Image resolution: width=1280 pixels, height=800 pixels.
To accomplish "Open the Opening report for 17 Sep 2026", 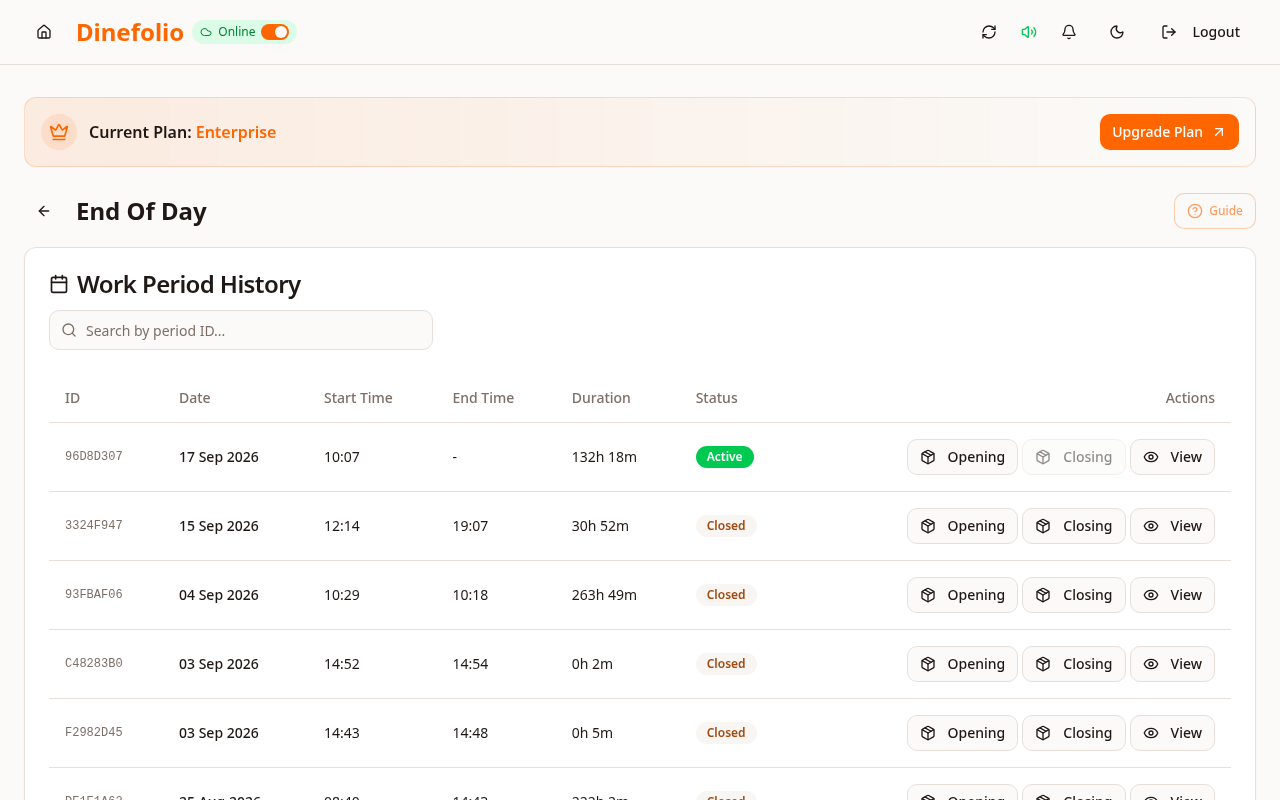I will 962,457.
